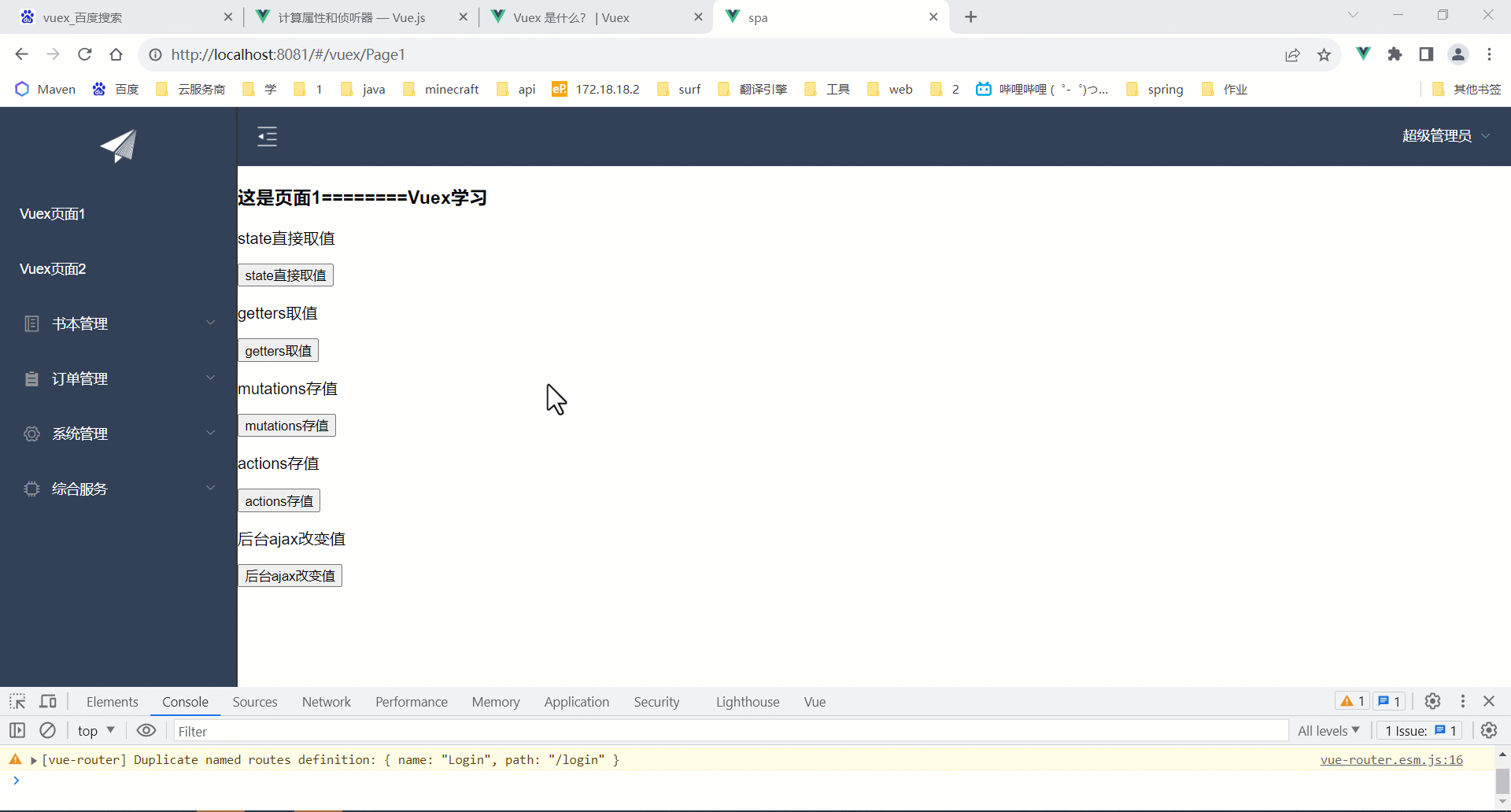Switch to the Elements tab
The height and width of the screenshot is (812, 1511).
112,701
